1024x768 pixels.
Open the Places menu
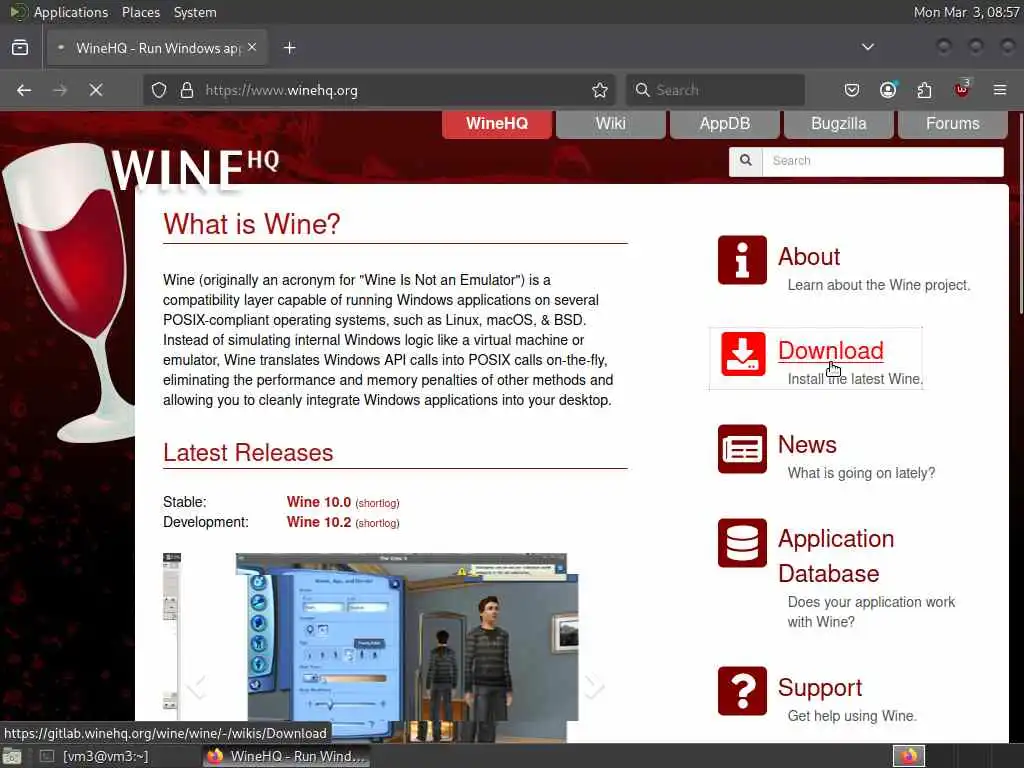click(140, 12)
